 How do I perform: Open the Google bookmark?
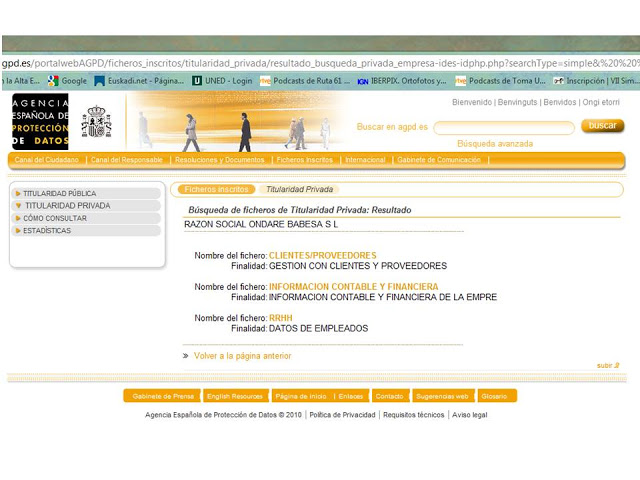(x=69, y=80)
